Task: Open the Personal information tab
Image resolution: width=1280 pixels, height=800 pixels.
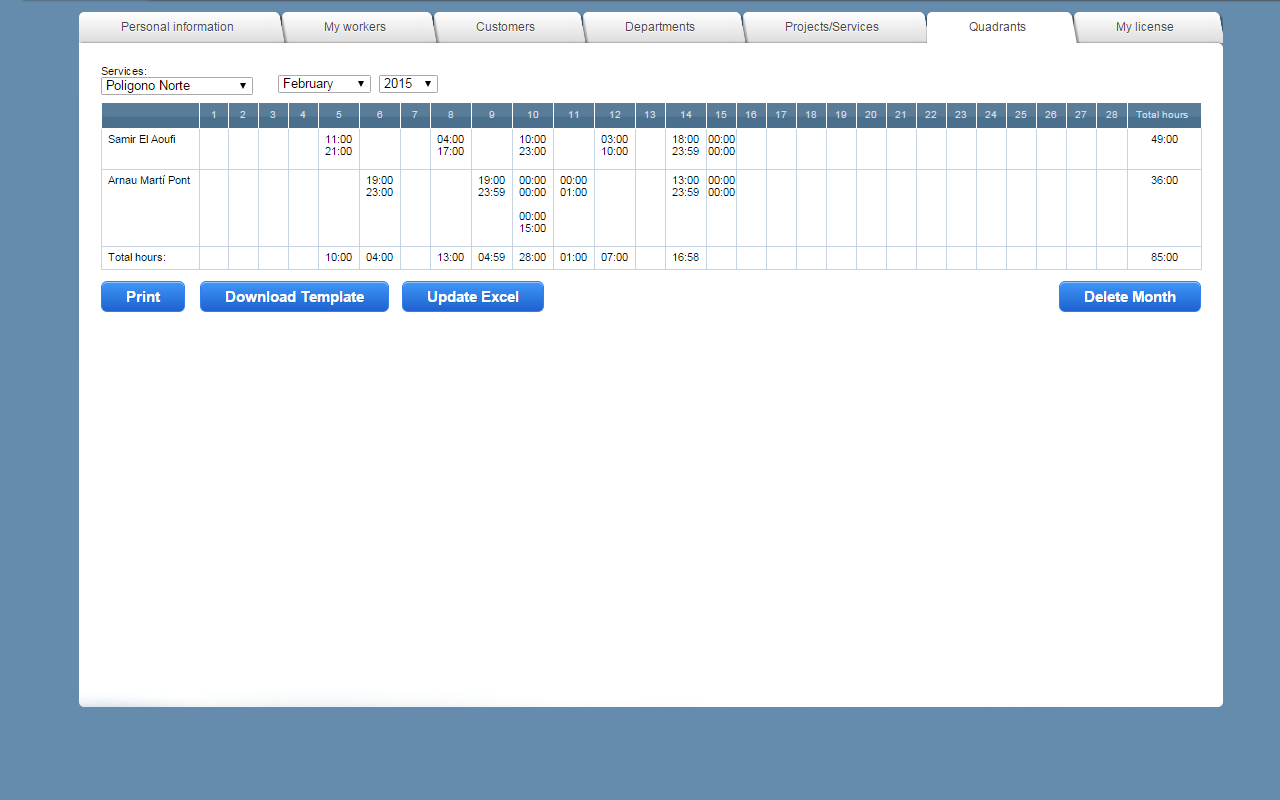Action: [178, 27]
